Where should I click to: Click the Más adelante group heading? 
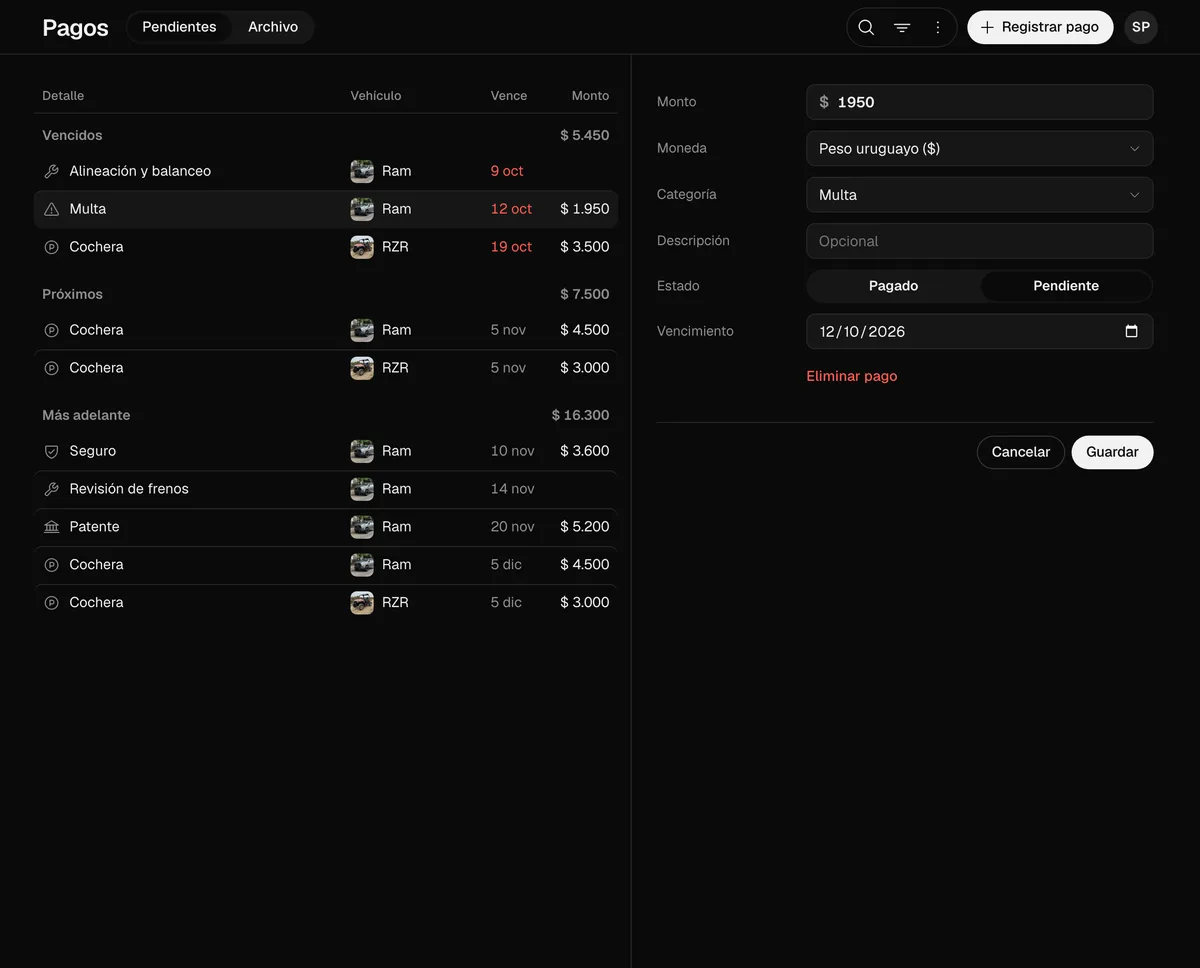86,415
